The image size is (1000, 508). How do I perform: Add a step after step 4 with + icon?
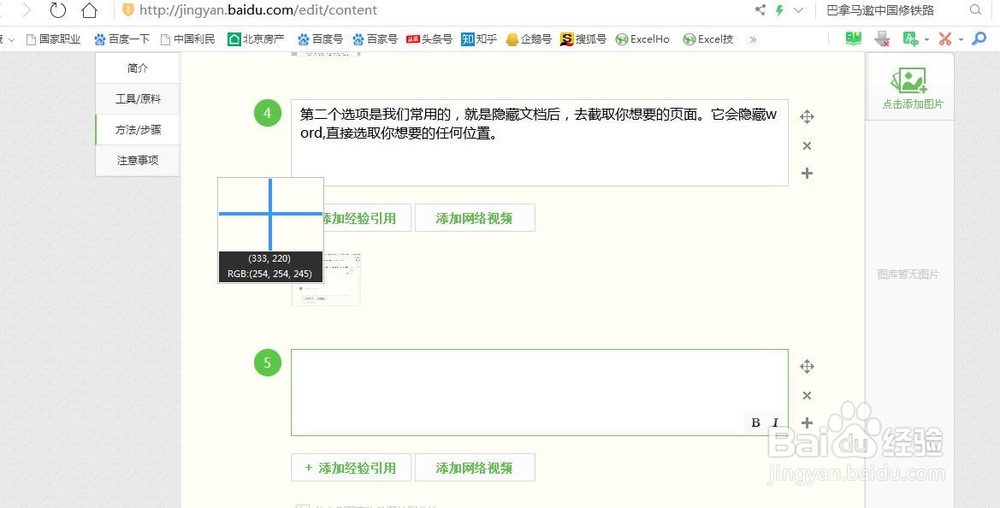[807, 173]
